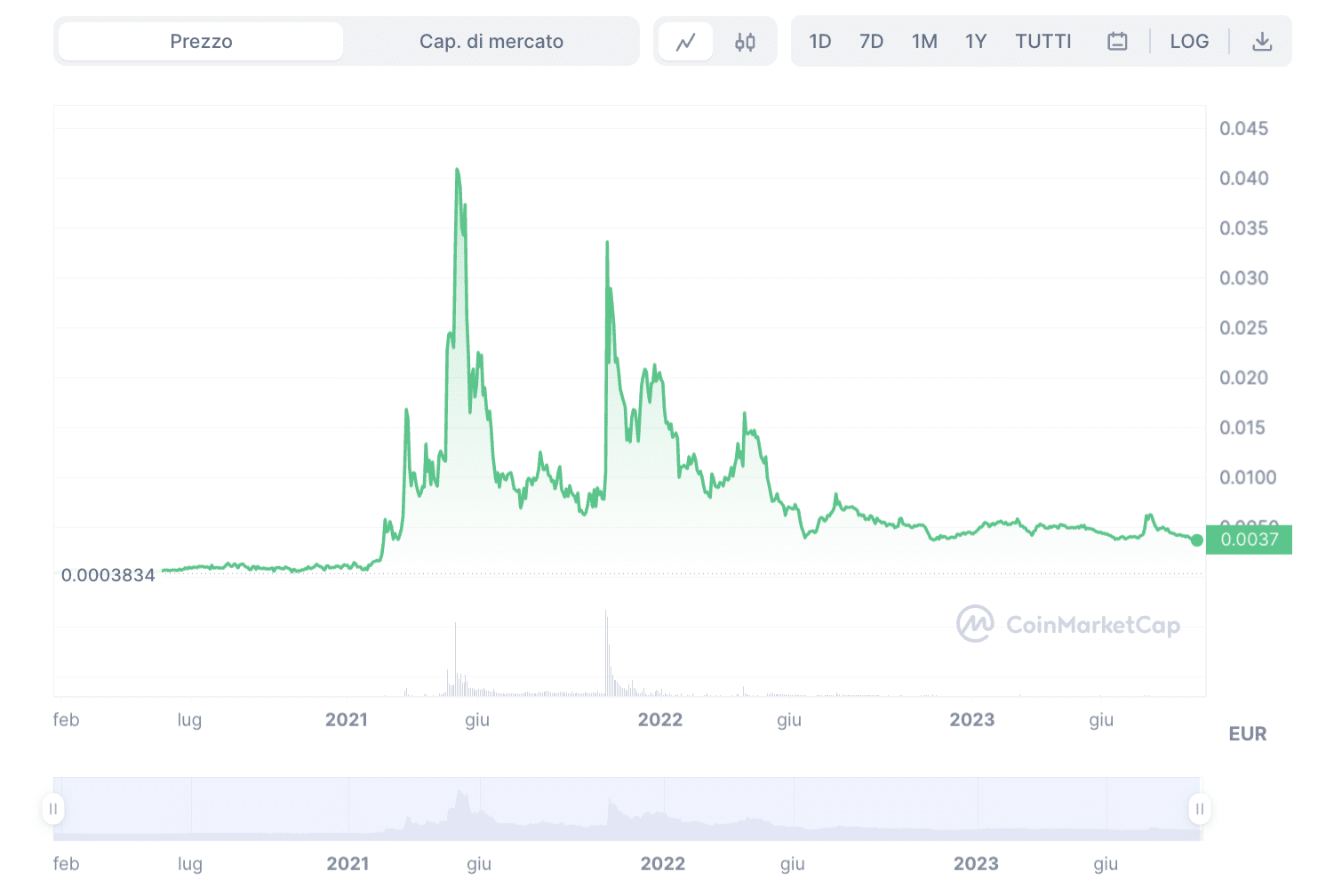Select the 1D time range
Viewport: 1342px width, 896px height.
(819, 42)
